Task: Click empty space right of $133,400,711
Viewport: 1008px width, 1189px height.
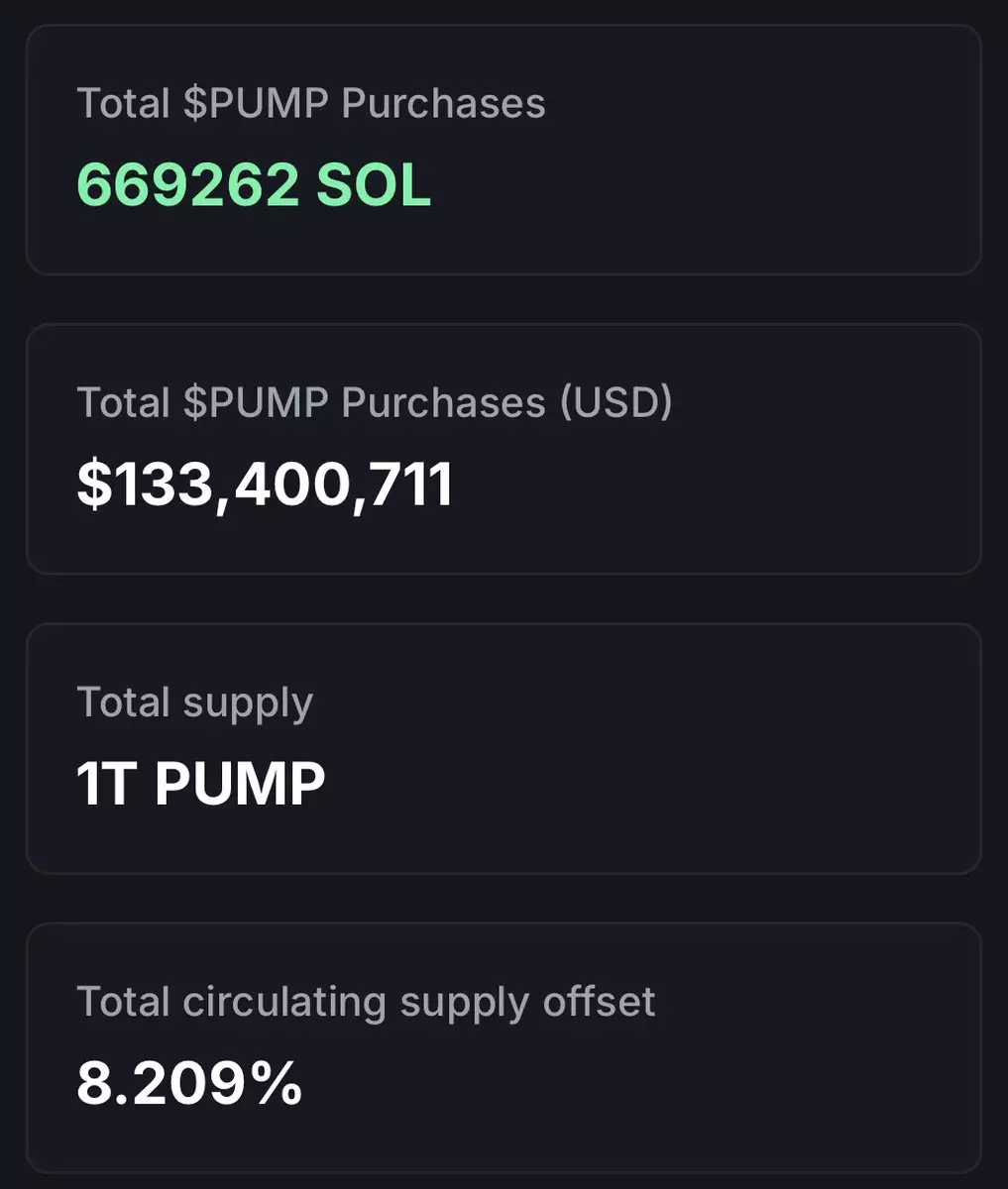Action: 714,485
